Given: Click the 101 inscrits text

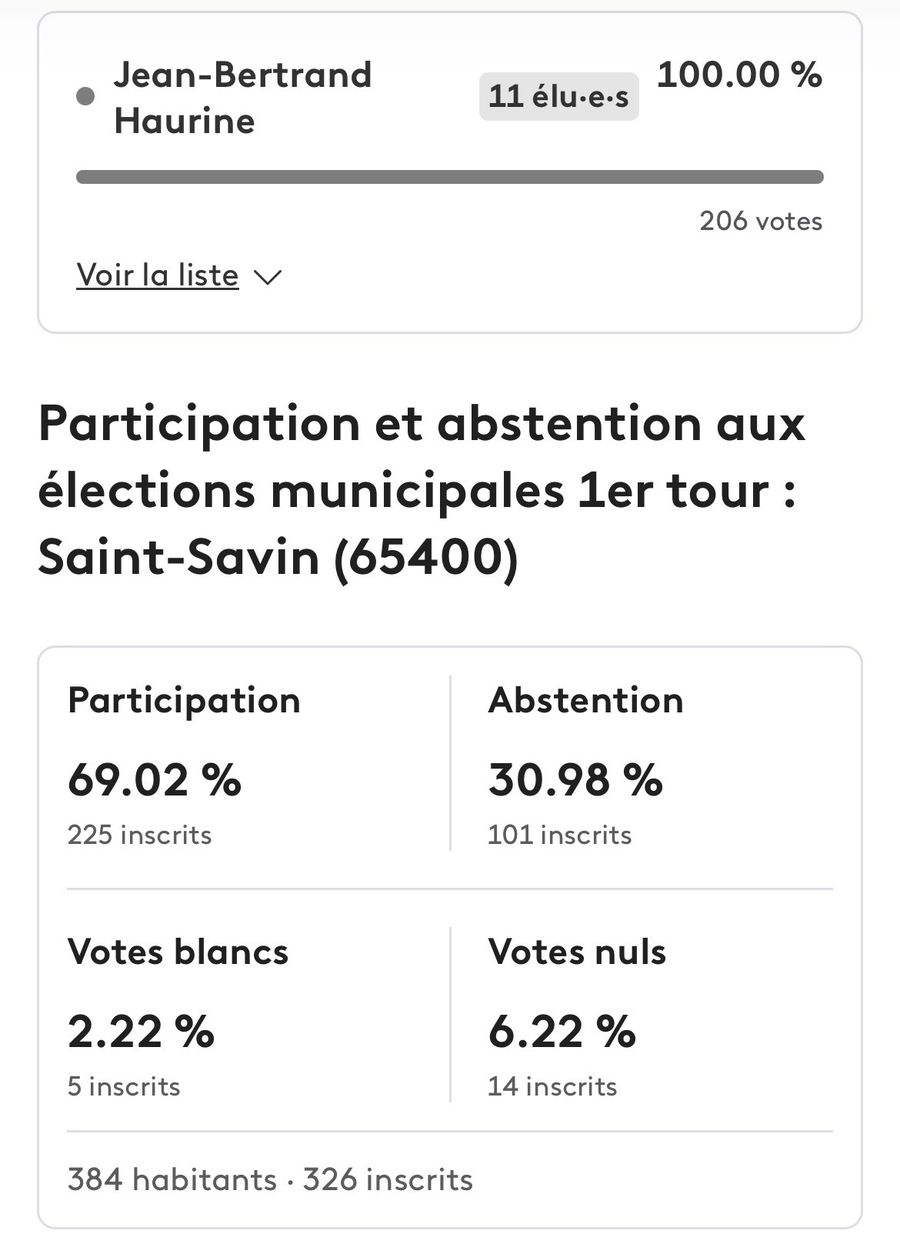Looking at the screenshot, I should pos(559,835).
